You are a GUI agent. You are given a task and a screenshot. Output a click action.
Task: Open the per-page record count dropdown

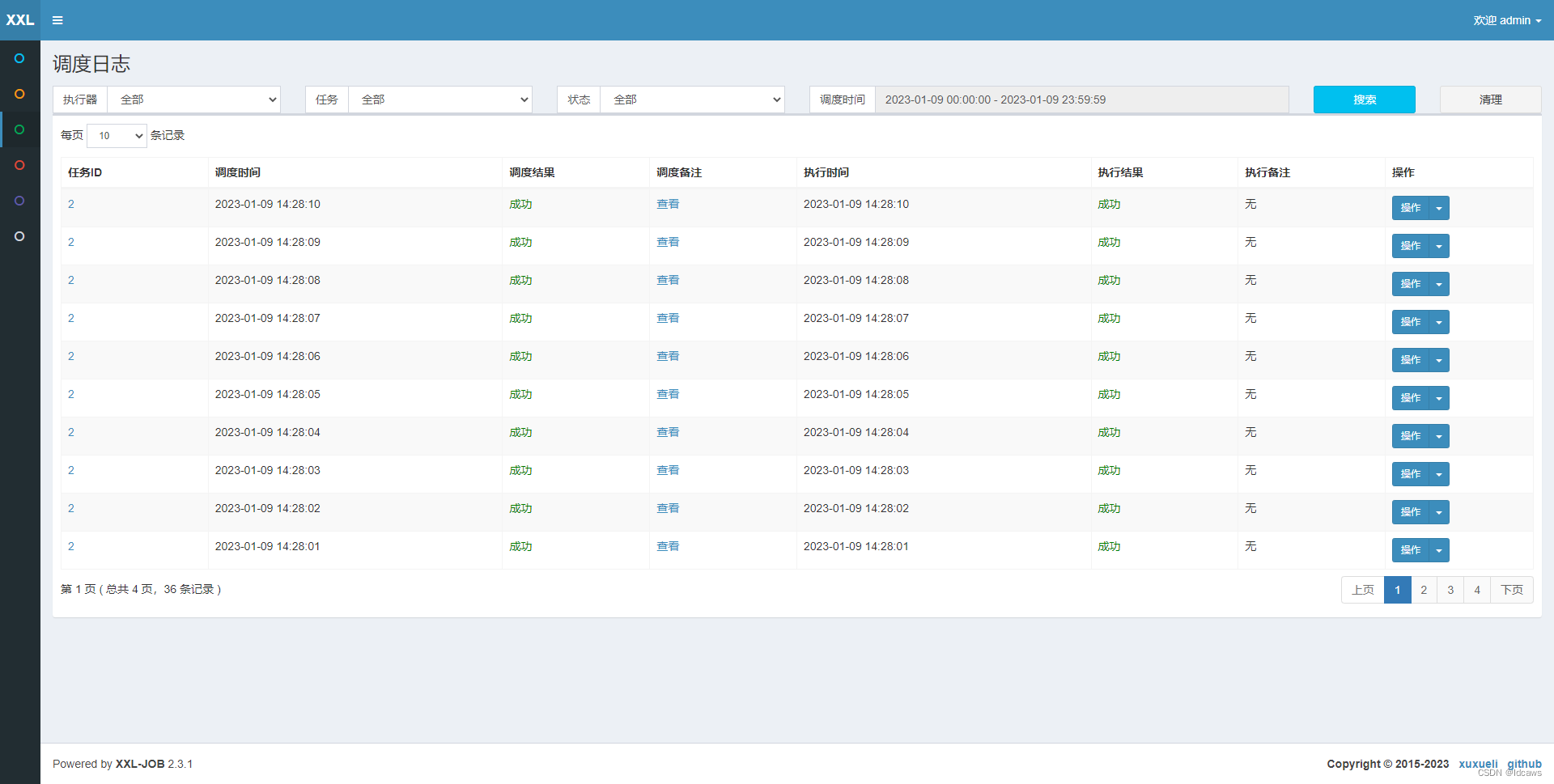click(x=117, y=136)
